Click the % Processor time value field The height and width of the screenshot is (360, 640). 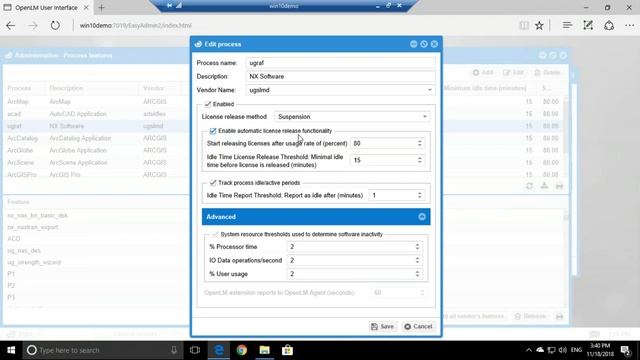coord(350,247)
